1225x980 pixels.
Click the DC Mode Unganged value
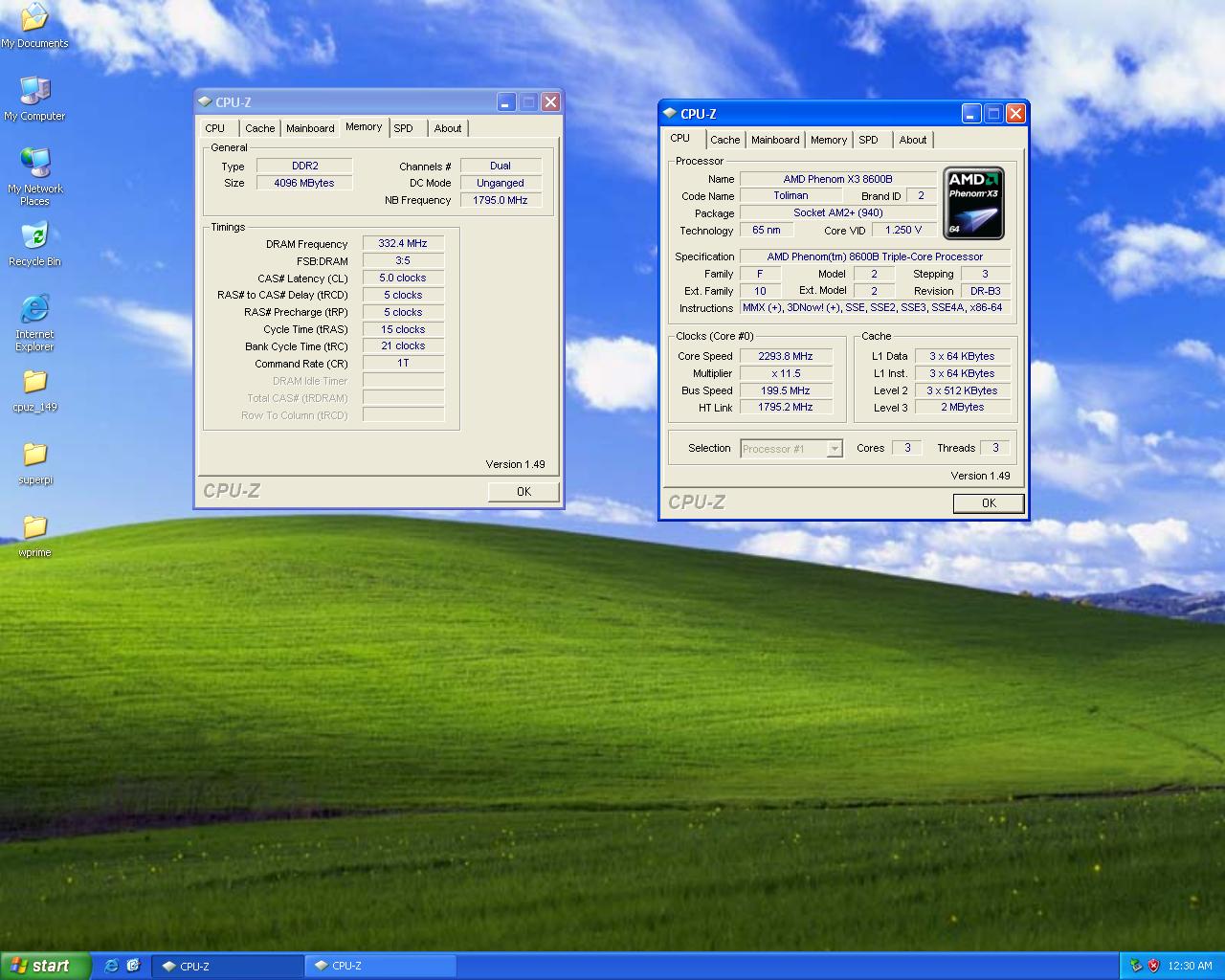(x=501, y=183)
